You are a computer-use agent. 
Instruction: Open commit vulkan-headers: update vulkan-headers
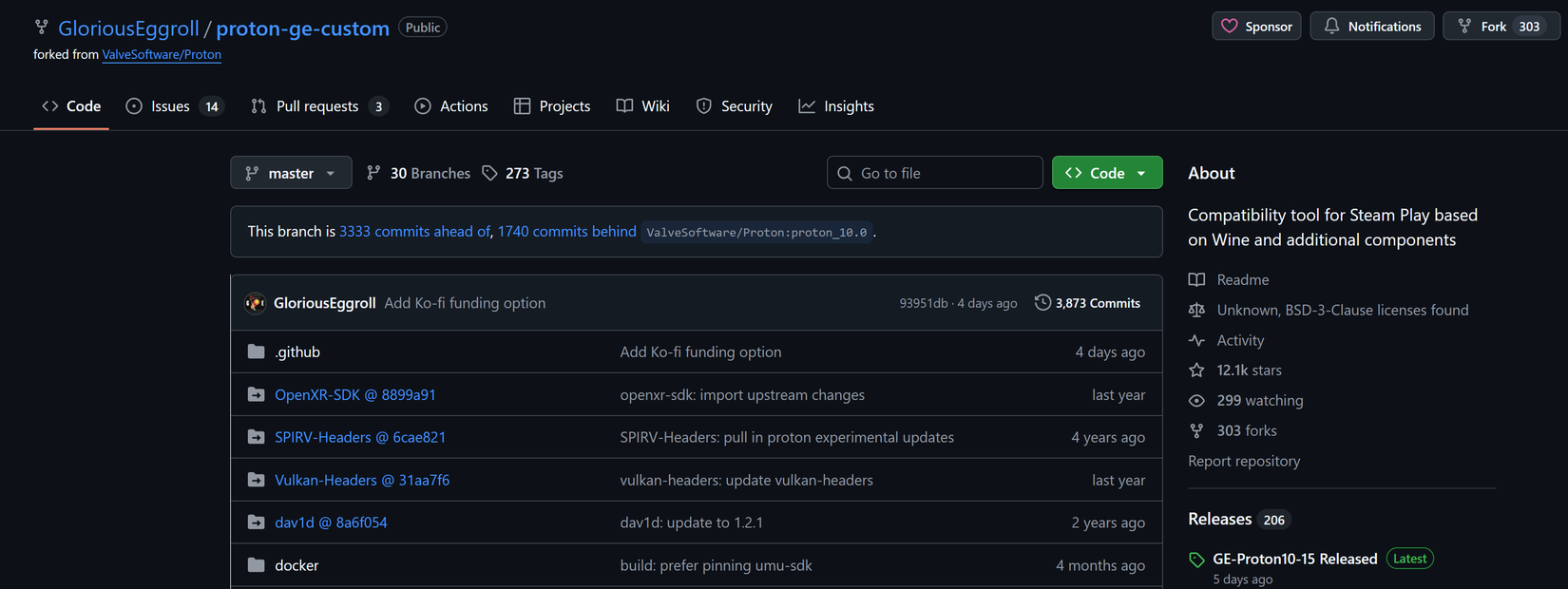pos(746,480)
